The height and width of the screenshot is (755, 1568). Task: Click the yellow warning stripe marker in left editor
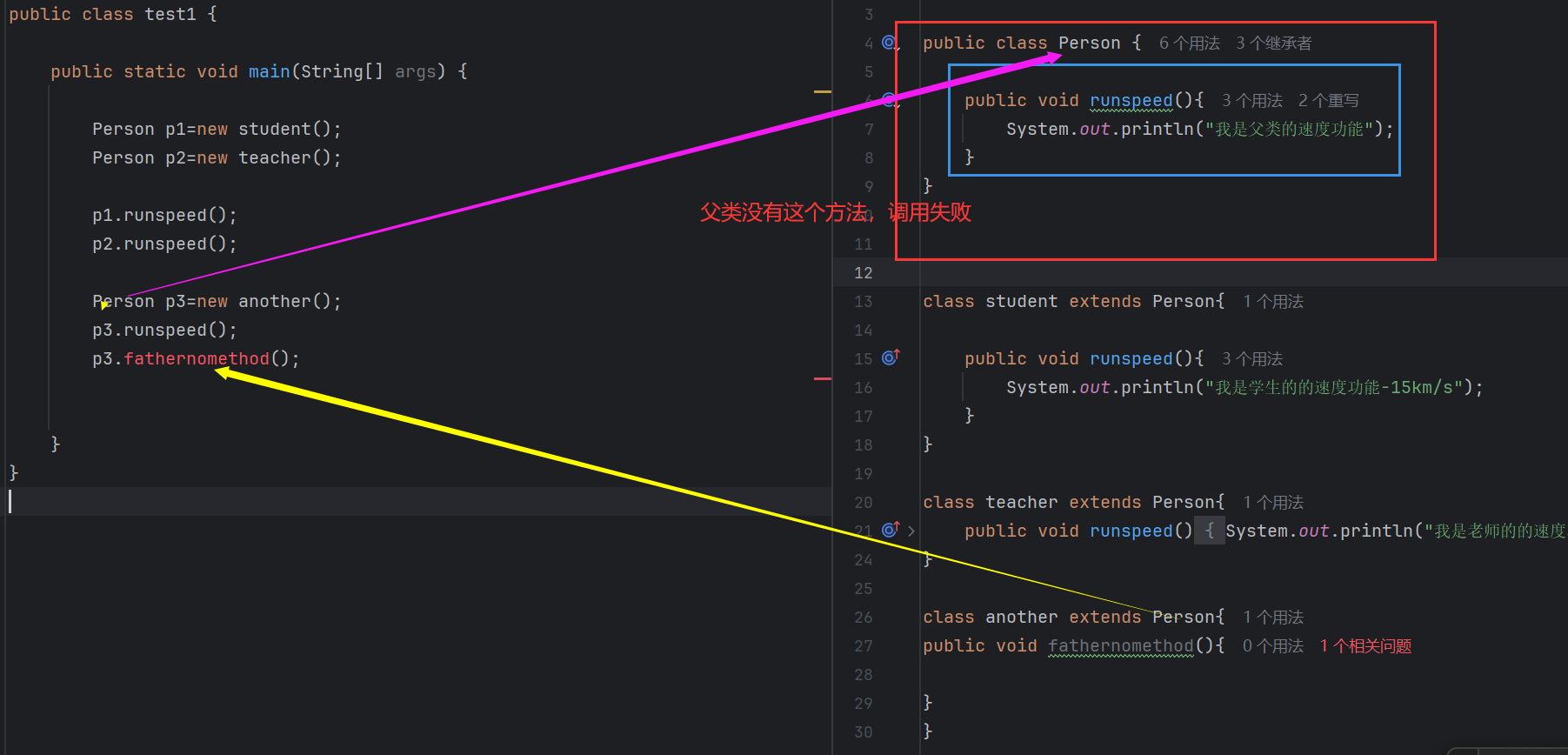pos(822,91)
